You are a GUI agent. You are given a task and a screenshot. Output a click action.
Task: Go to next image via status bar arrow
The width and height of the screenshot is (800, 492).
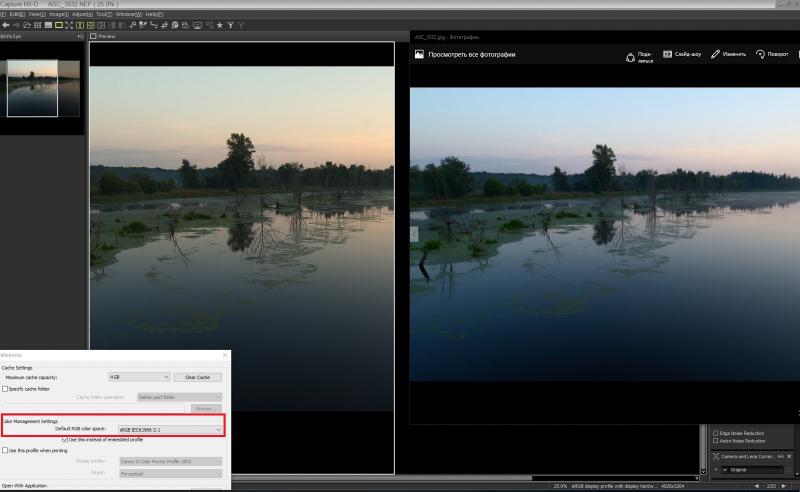pos(784,486)
